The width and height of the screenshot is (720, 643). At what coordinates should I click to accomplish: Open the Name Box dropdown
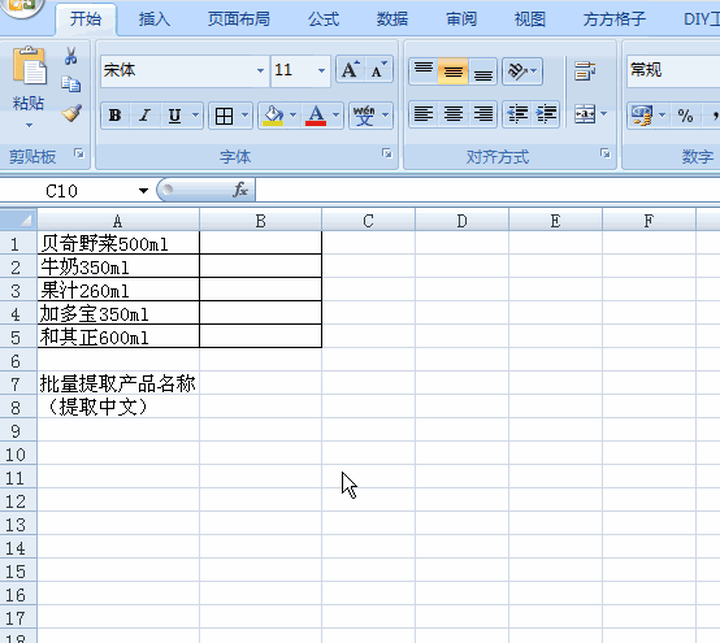(143, 191)
